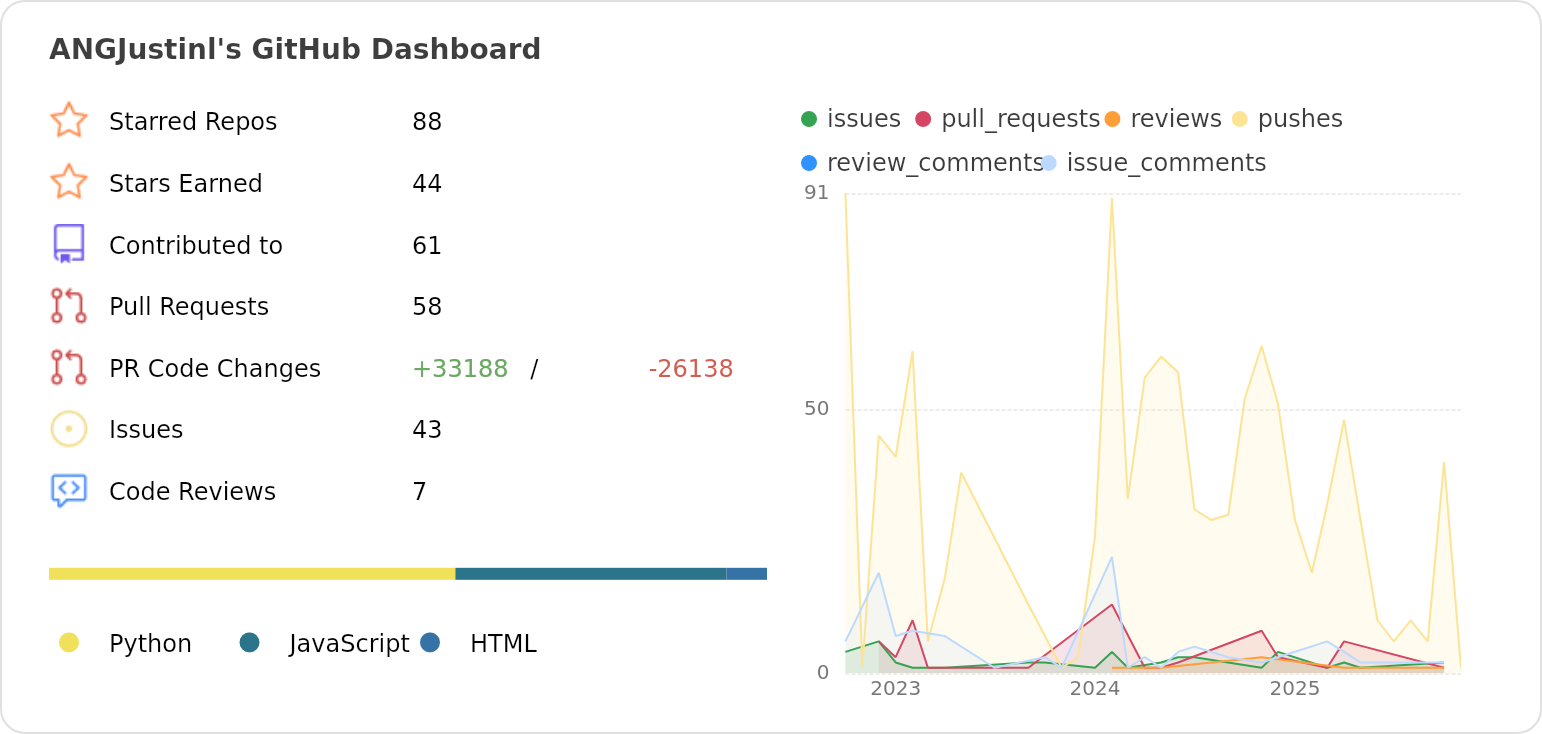Click the +33188 additions value
Screen dimensions: 1542x734
(461, 368)
